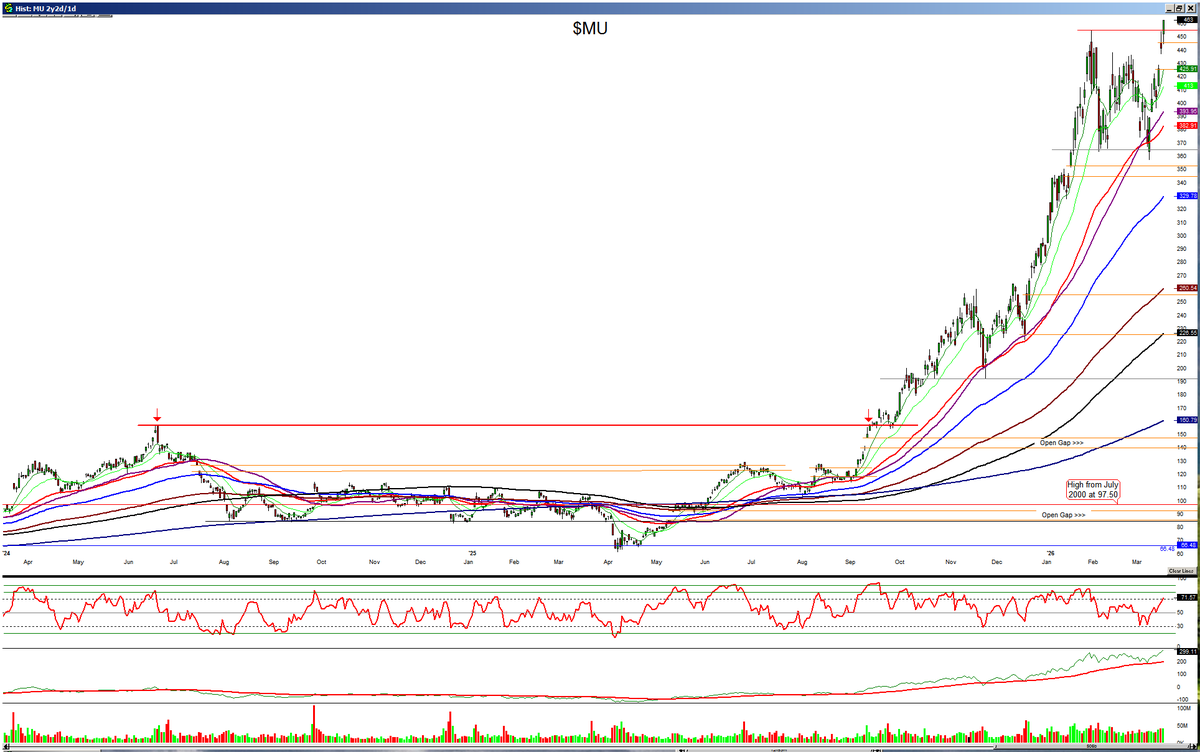Click the 298.11 indicator value label
The height and width of the screenshot is (752, 1200).
[1186, 651]
